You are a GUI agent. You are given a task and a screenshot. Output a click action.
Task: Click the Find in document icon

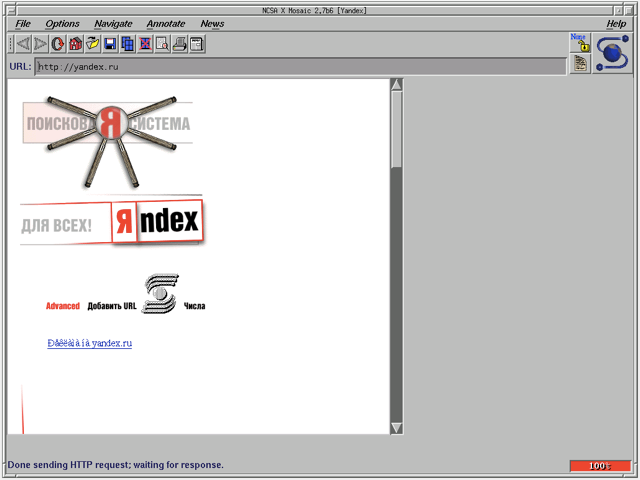tap(162, 44)
